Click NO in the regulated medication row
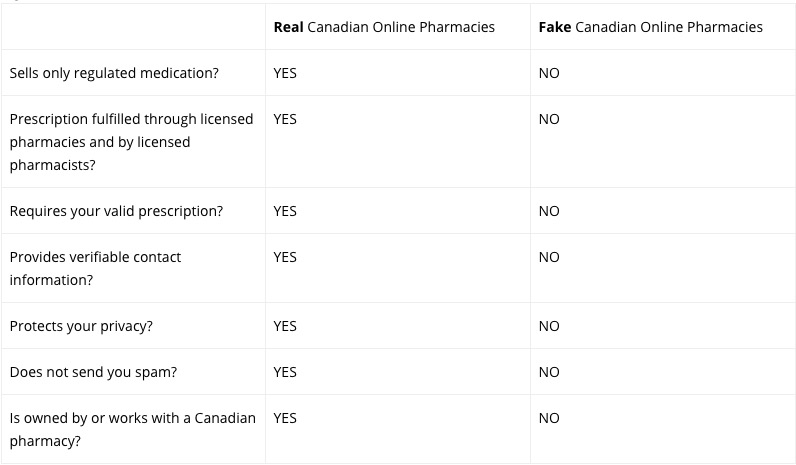 pyautogui.click(x=549, y=73)
